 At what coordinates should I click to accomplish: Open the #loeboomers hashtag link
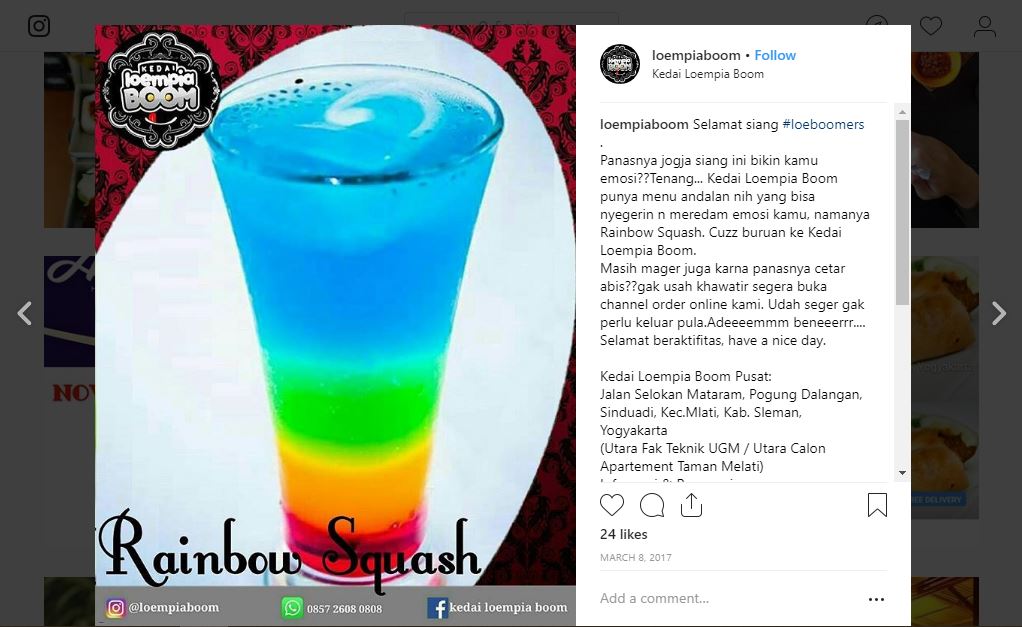click(x=823, y=124)
